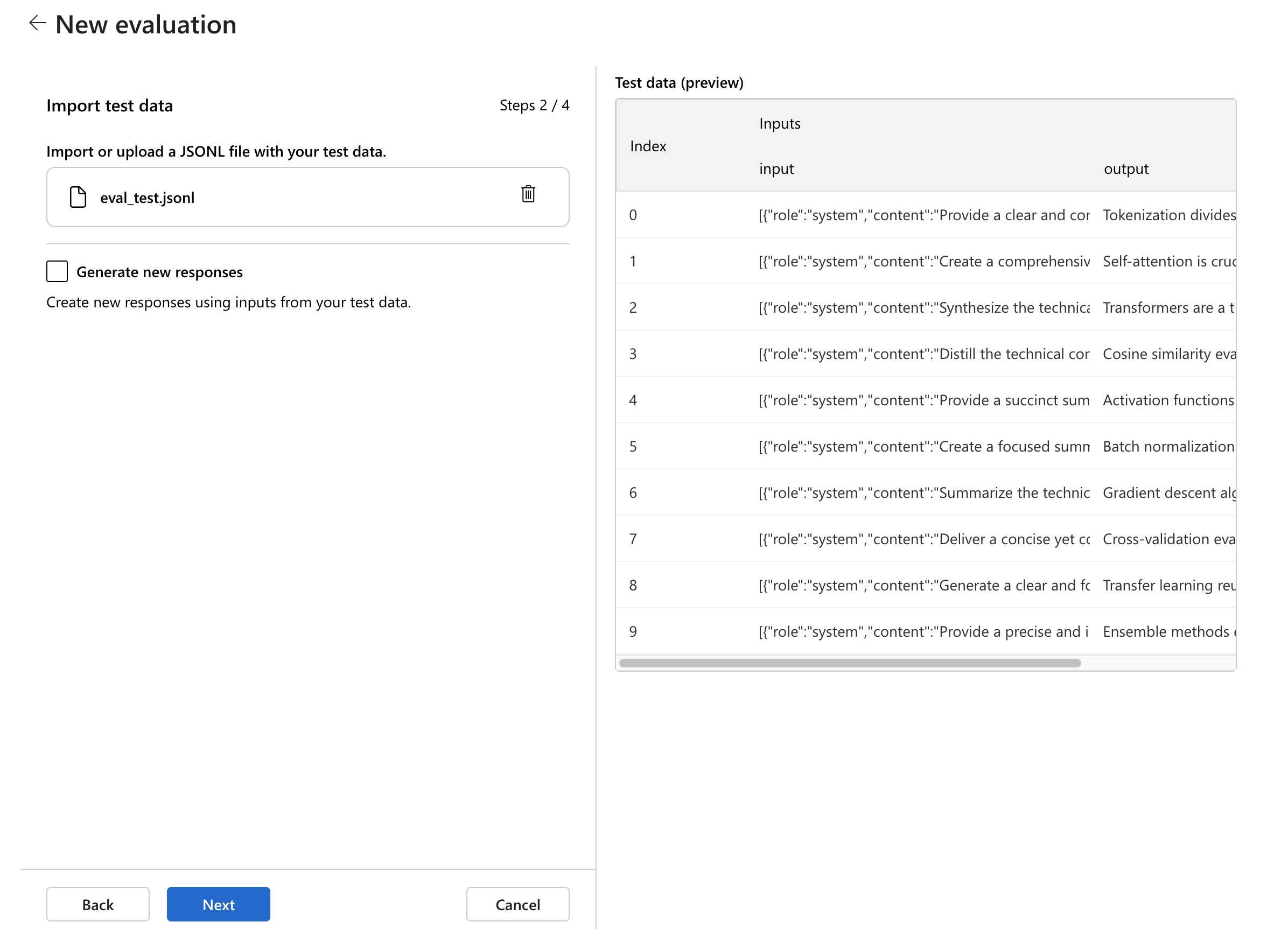Viewport: 1288px width, 929px height.
Task: Select row 9 Ensemble methods output cell
Action: click(1169, 631)
